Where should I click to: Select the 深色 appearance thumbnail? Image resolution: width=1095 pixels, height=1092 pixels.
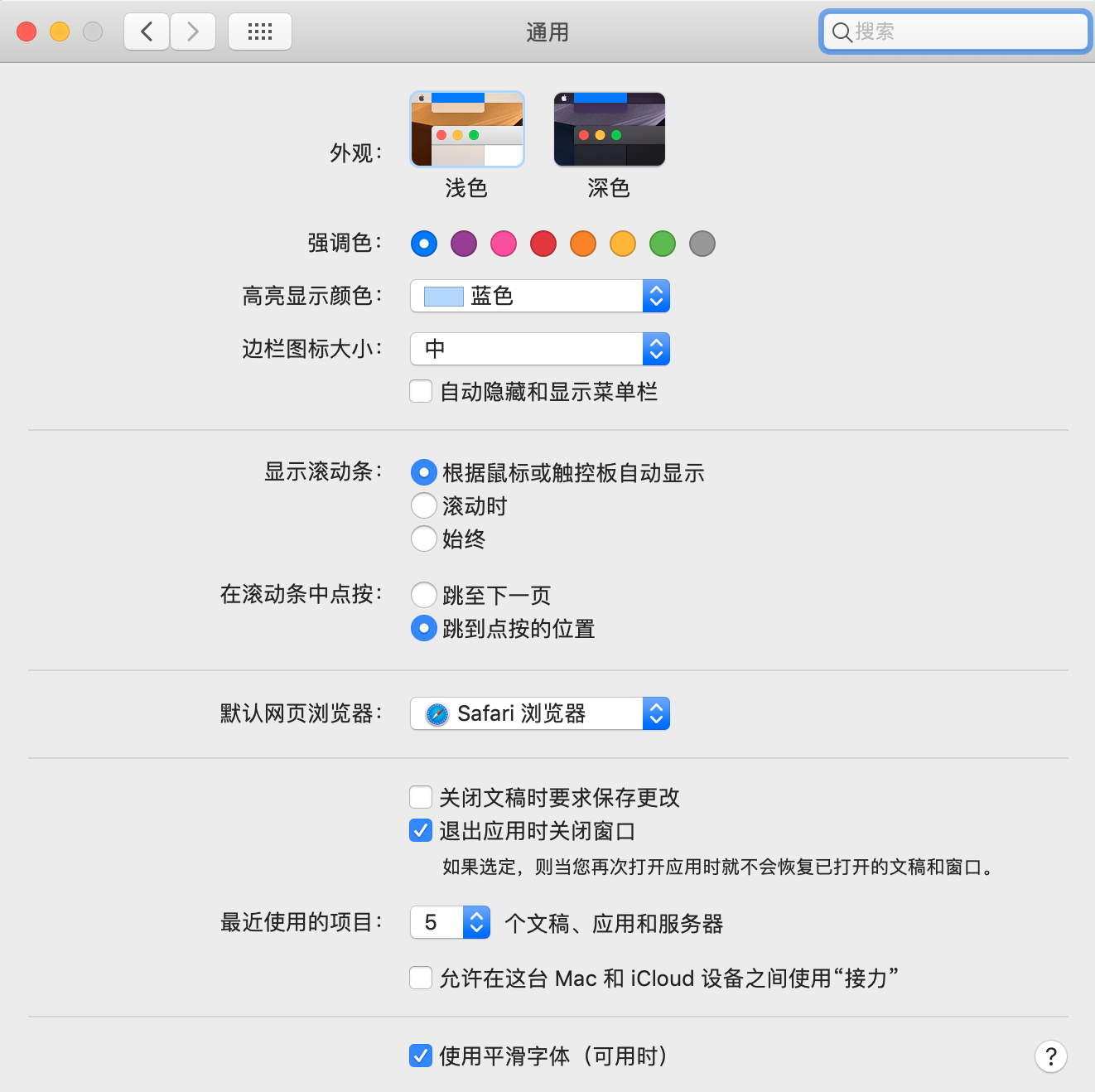(x=609, y=129)
